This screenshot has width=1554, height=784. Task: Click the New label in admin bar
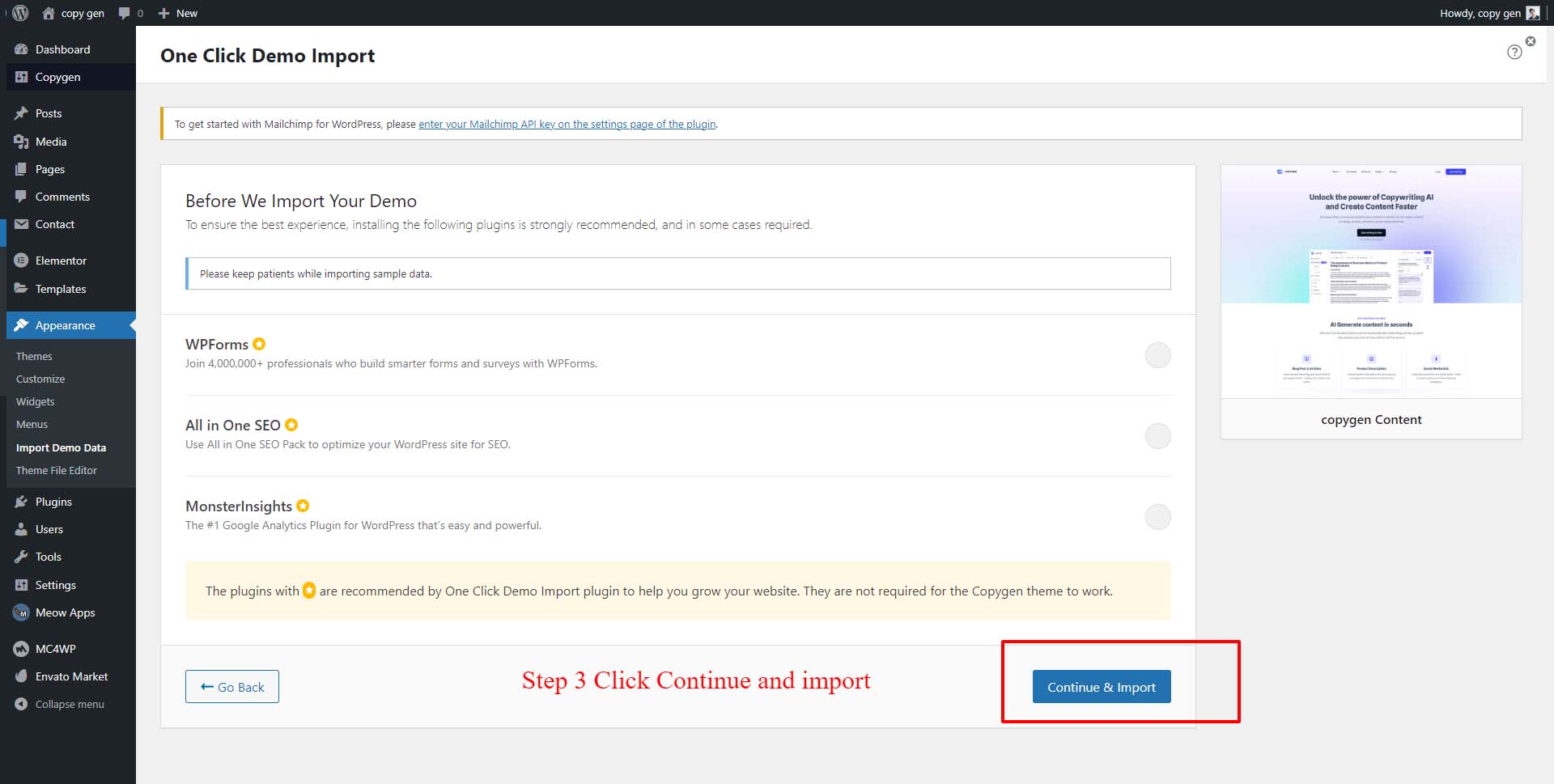(x=187, y=13)
